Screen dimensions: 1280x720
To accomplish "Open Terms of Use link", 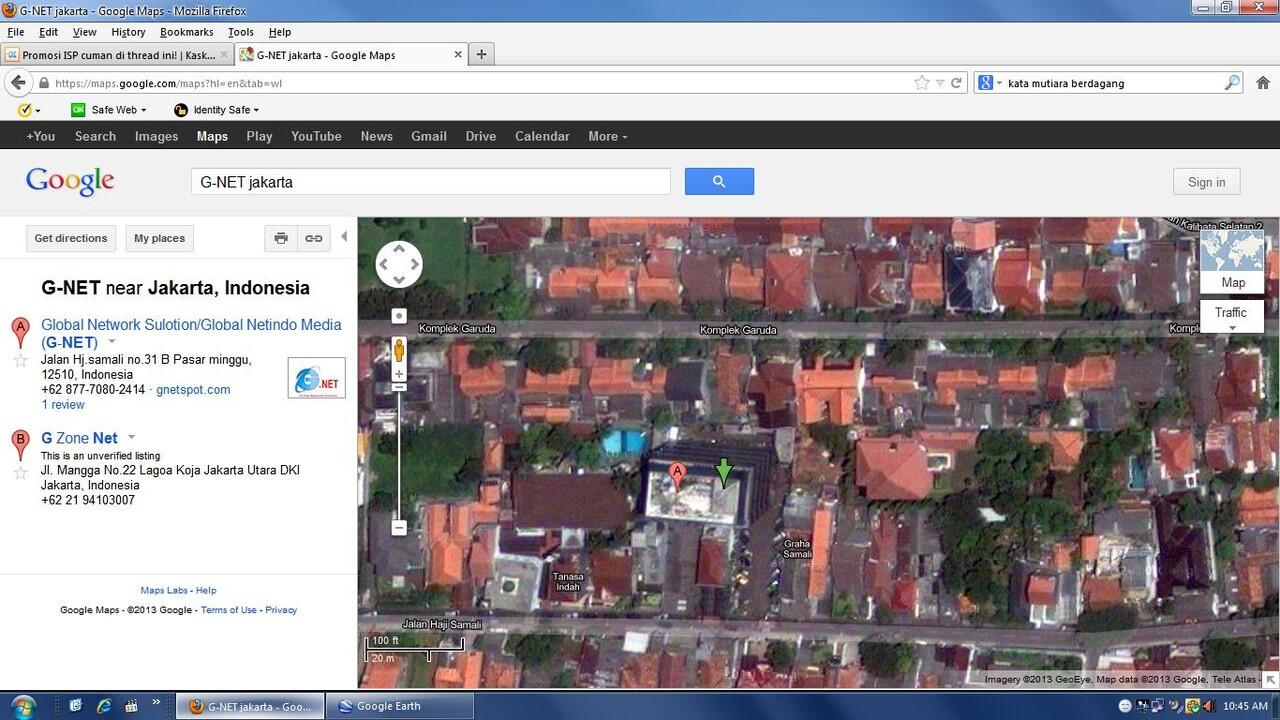I will click(x=229, y=610).
